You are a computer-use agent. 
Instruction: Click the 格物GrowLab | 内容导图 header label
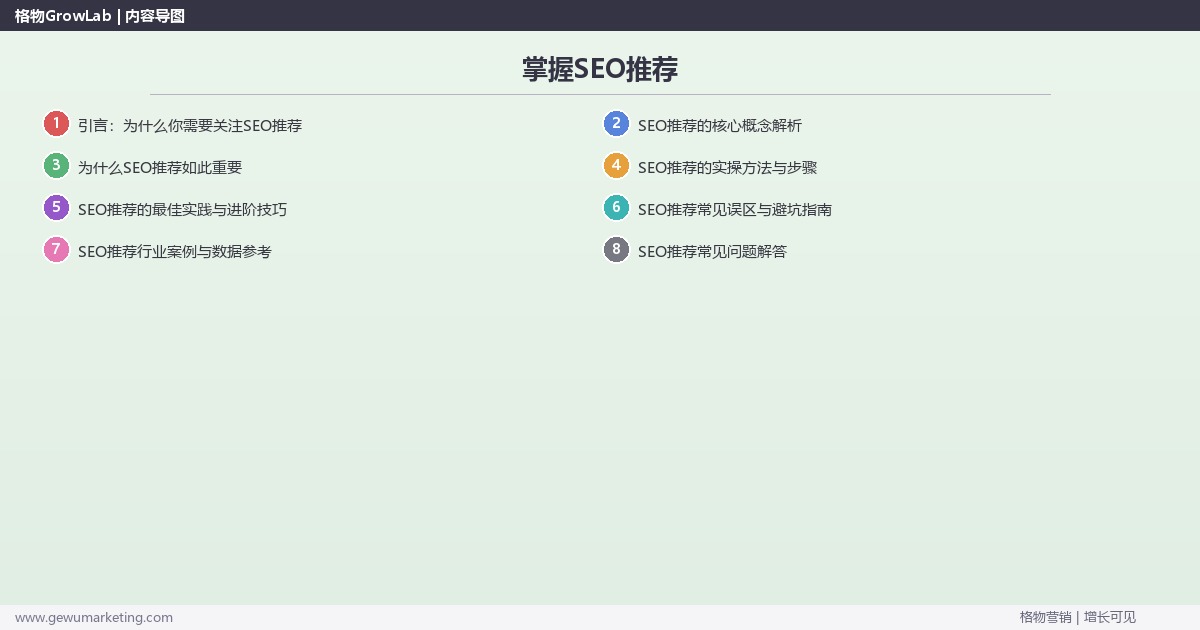click(100, 15)
